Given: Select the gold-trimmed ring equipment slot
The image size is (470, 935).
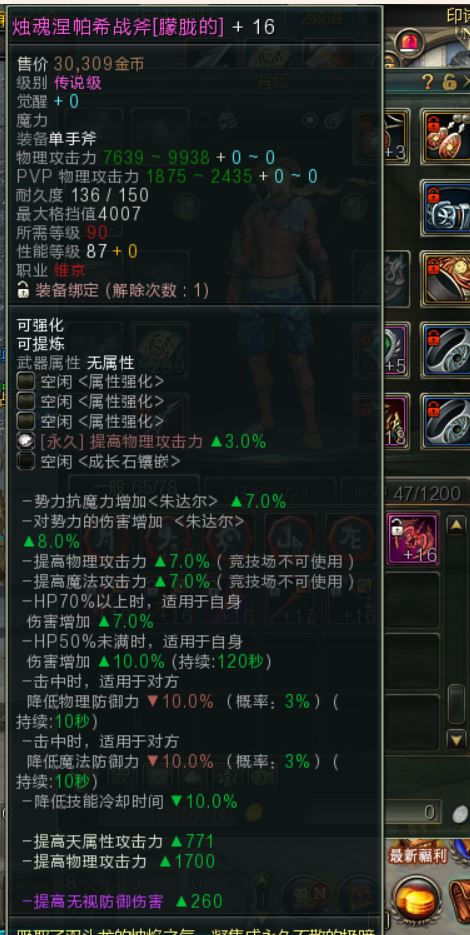Looking at the screenshot, I should pos(447,279).
